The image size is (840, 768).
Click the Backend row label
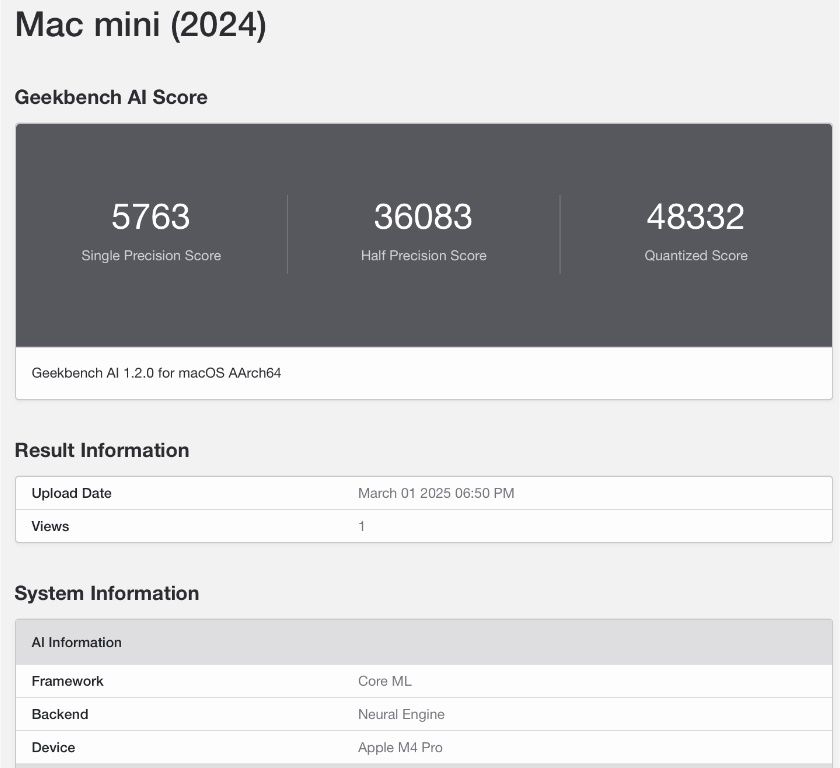pyautogui.click(x=60, y=714)
